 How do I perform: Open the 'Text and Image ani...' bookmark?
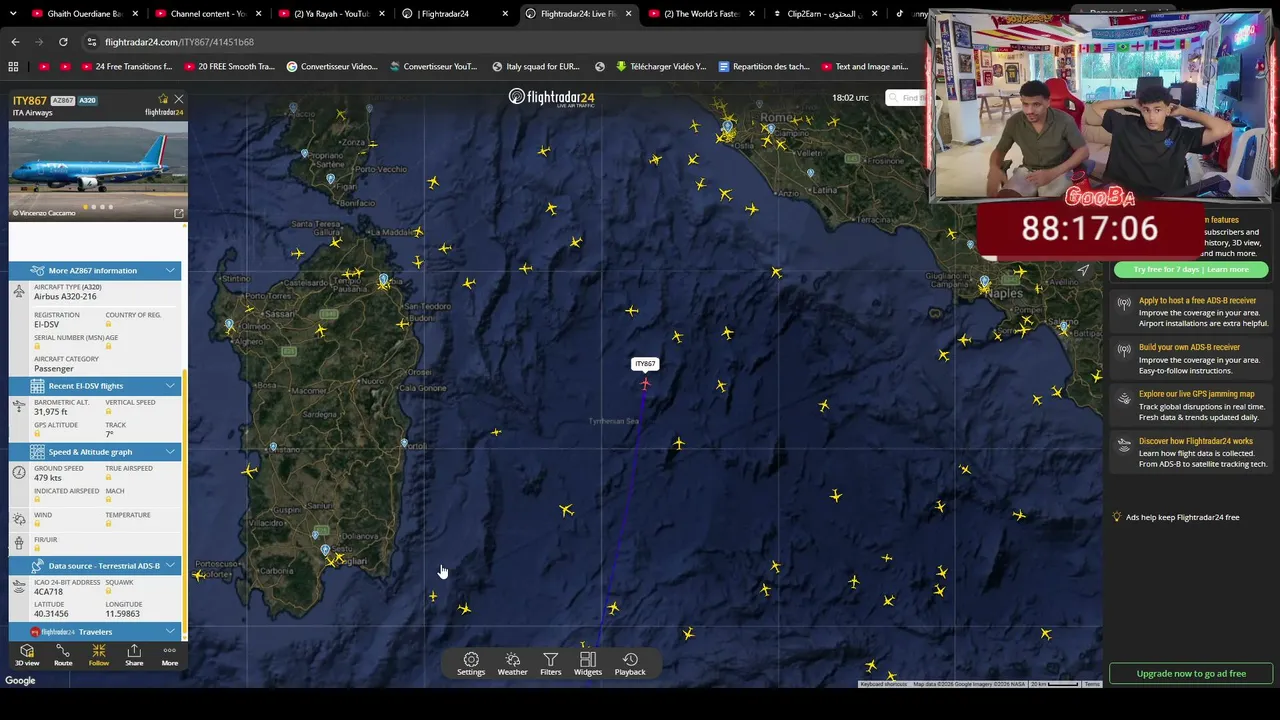[x=865, y=67]
